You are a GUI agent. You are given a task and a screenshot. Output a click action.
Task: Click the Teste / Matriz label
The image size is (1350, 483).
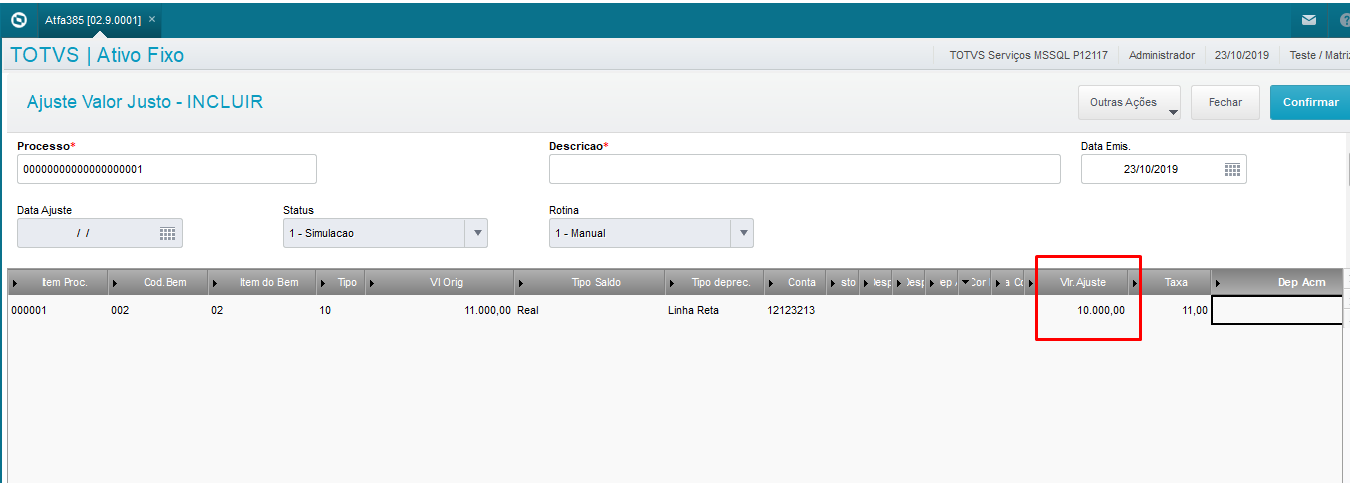pyautogui.click(x=1319, y=55)
